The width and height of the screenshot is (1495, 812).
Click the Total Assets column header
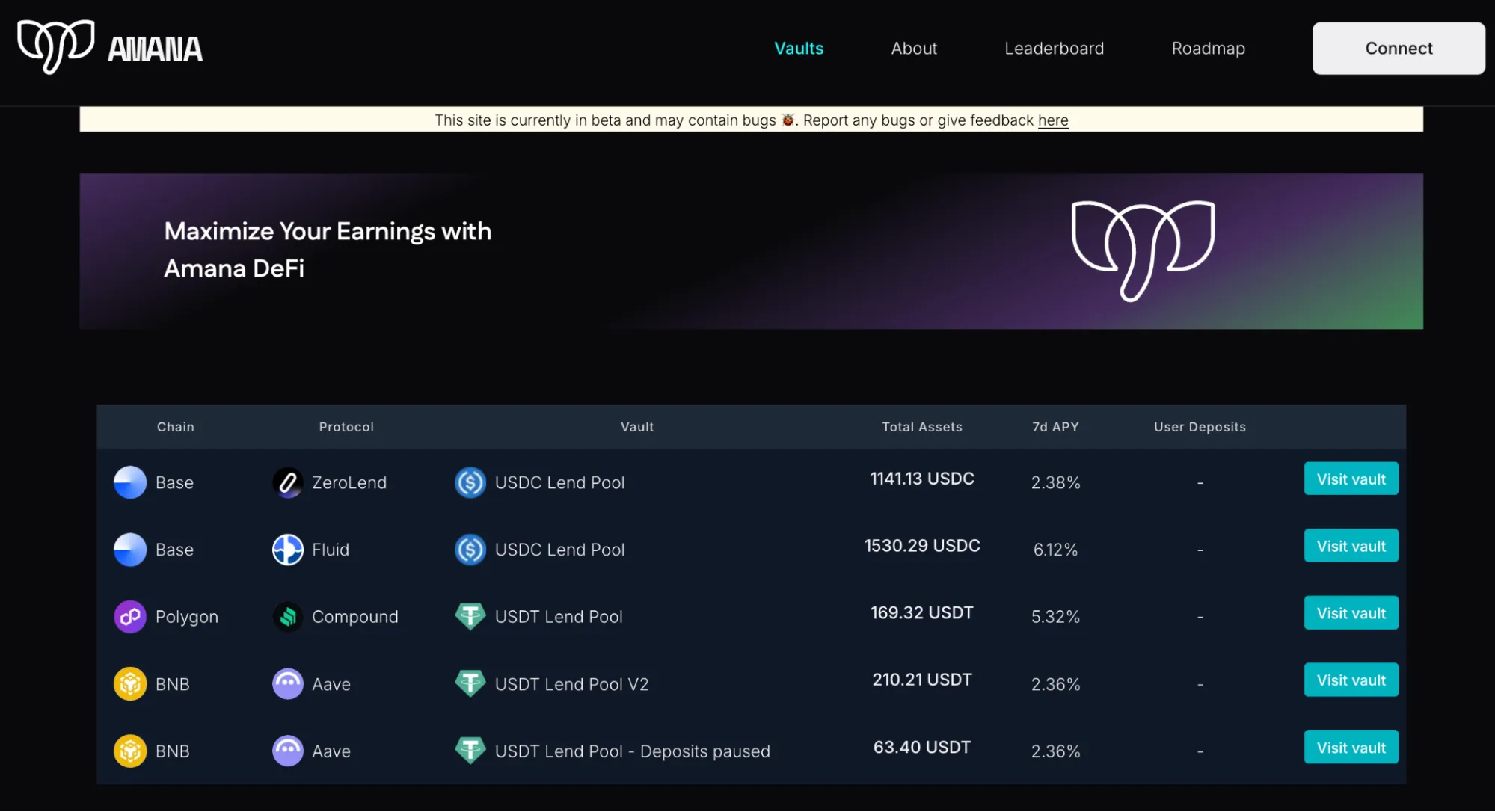(922, 427)
